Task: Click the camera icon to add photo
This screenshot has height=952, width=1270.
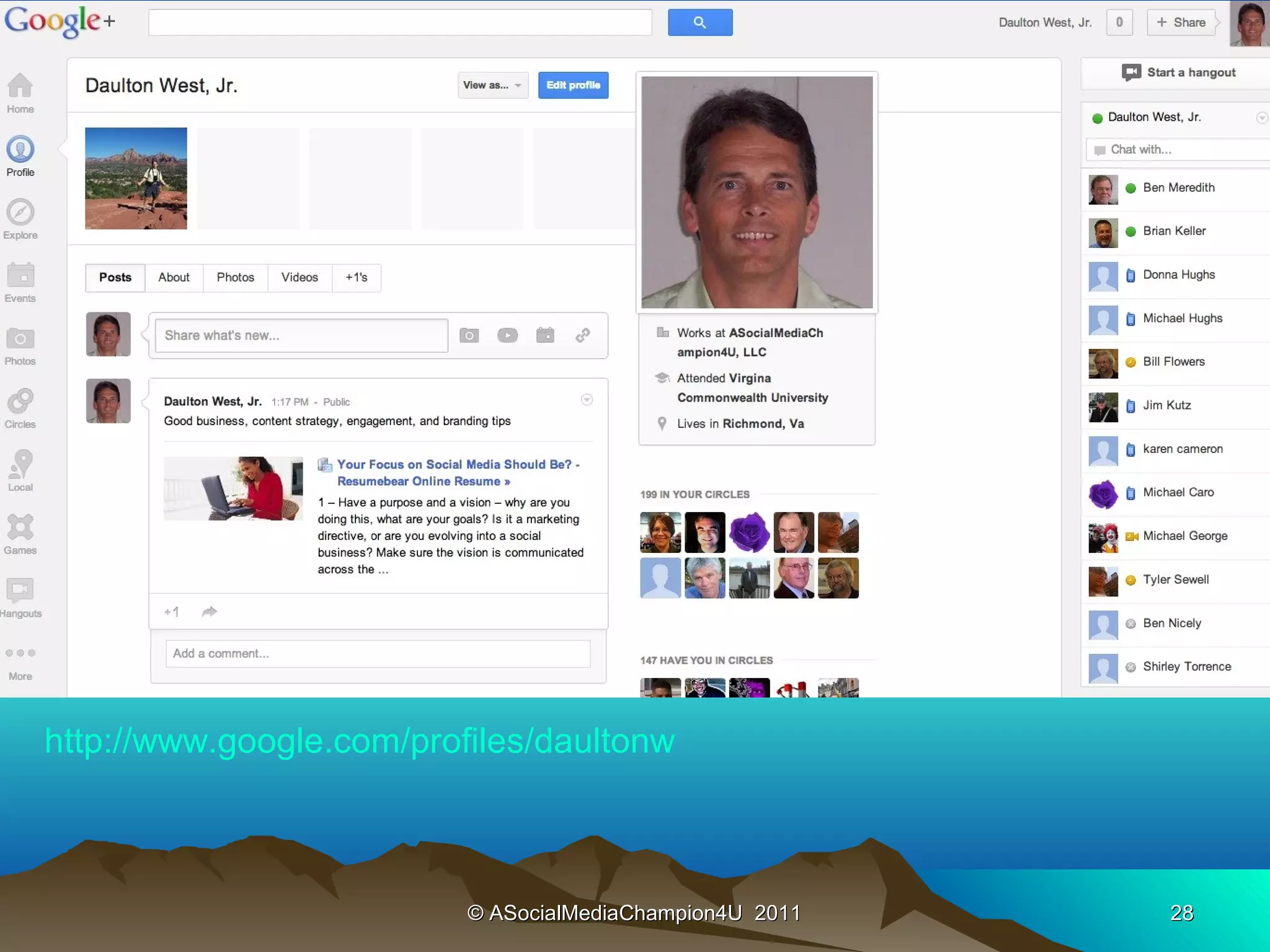Action: click(469, 335)
